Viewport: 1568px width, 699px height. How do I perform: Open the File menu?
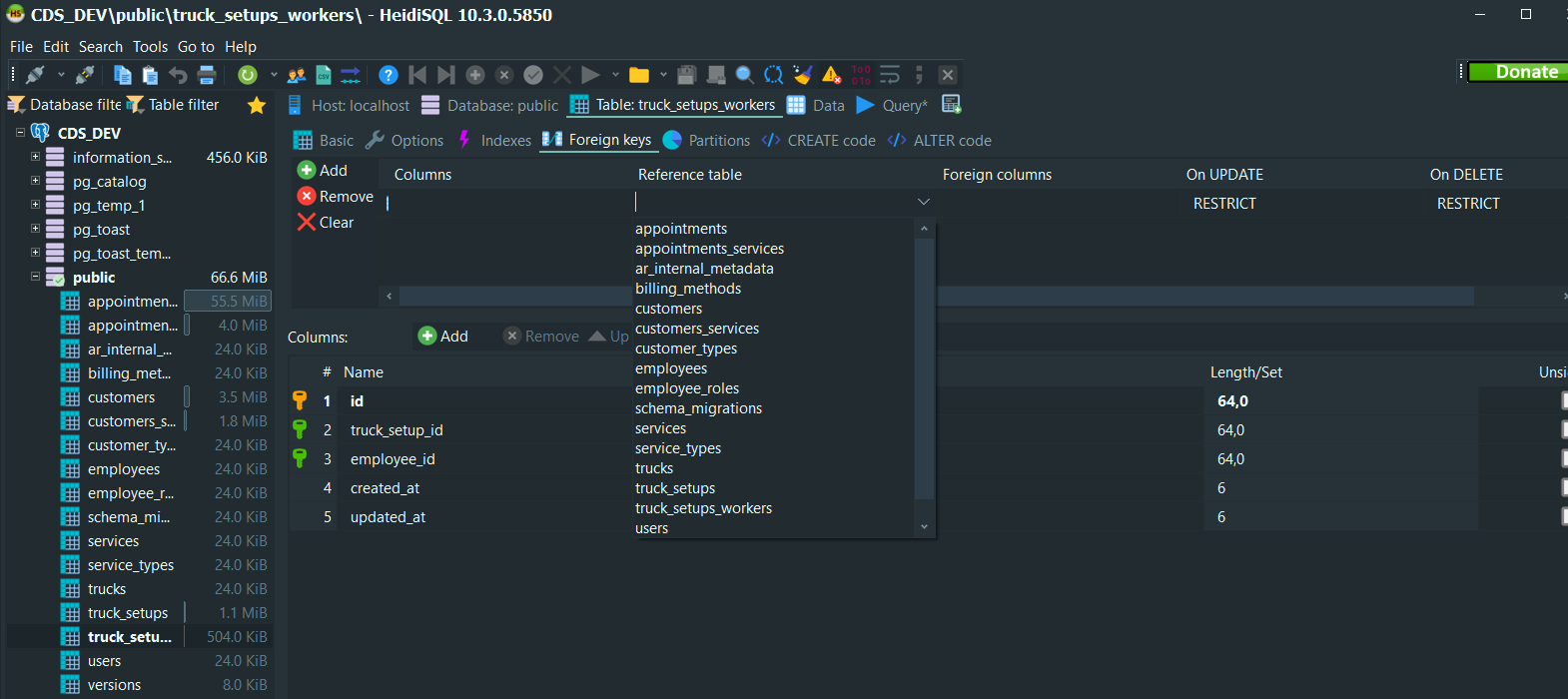coord(21,47)
